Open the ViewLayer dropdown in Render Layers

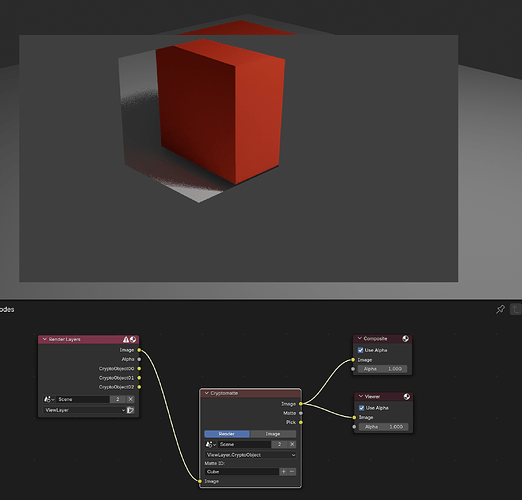(x=85, y=410)
